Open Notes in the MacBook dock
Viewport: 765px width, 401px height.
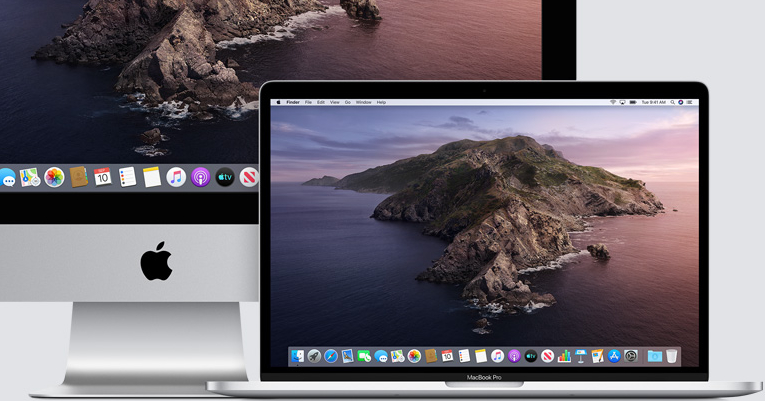click(481, 356)
